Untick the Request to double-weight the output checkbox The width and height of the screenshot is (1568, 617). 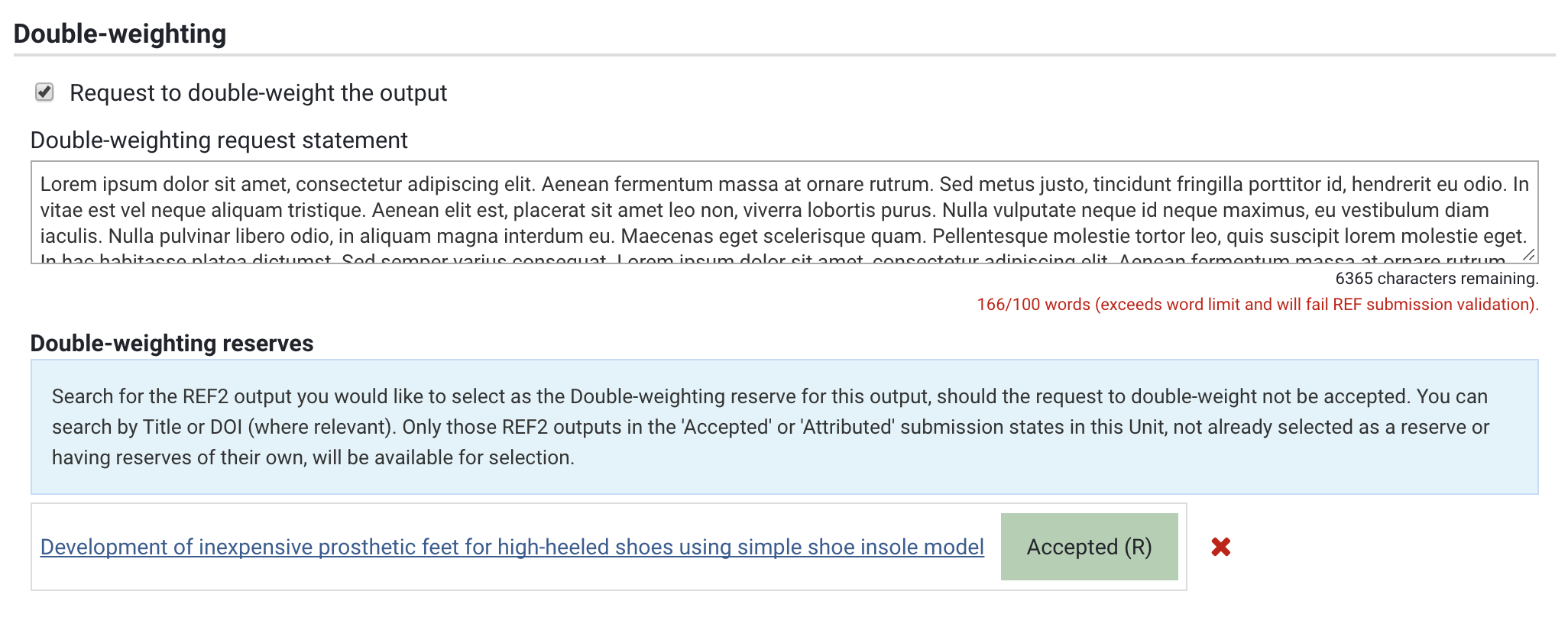coord(44,92)
